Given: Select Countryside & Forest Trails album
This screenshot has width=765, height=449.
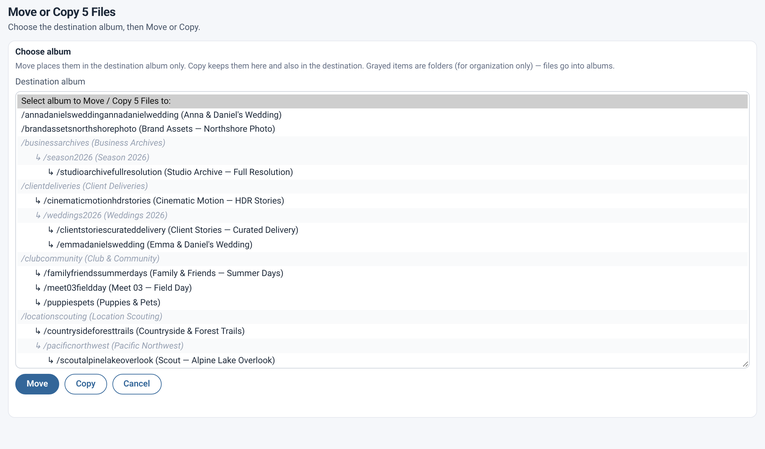Looking at the screenshot, I should tap(382, 331).
